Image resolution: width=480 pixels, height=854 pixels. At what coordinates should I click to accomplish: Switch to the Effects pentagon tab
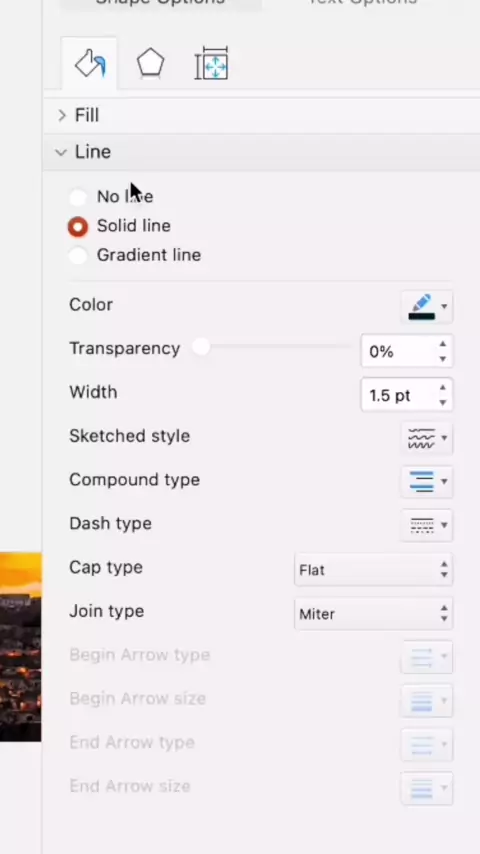[x=150, y=64]
